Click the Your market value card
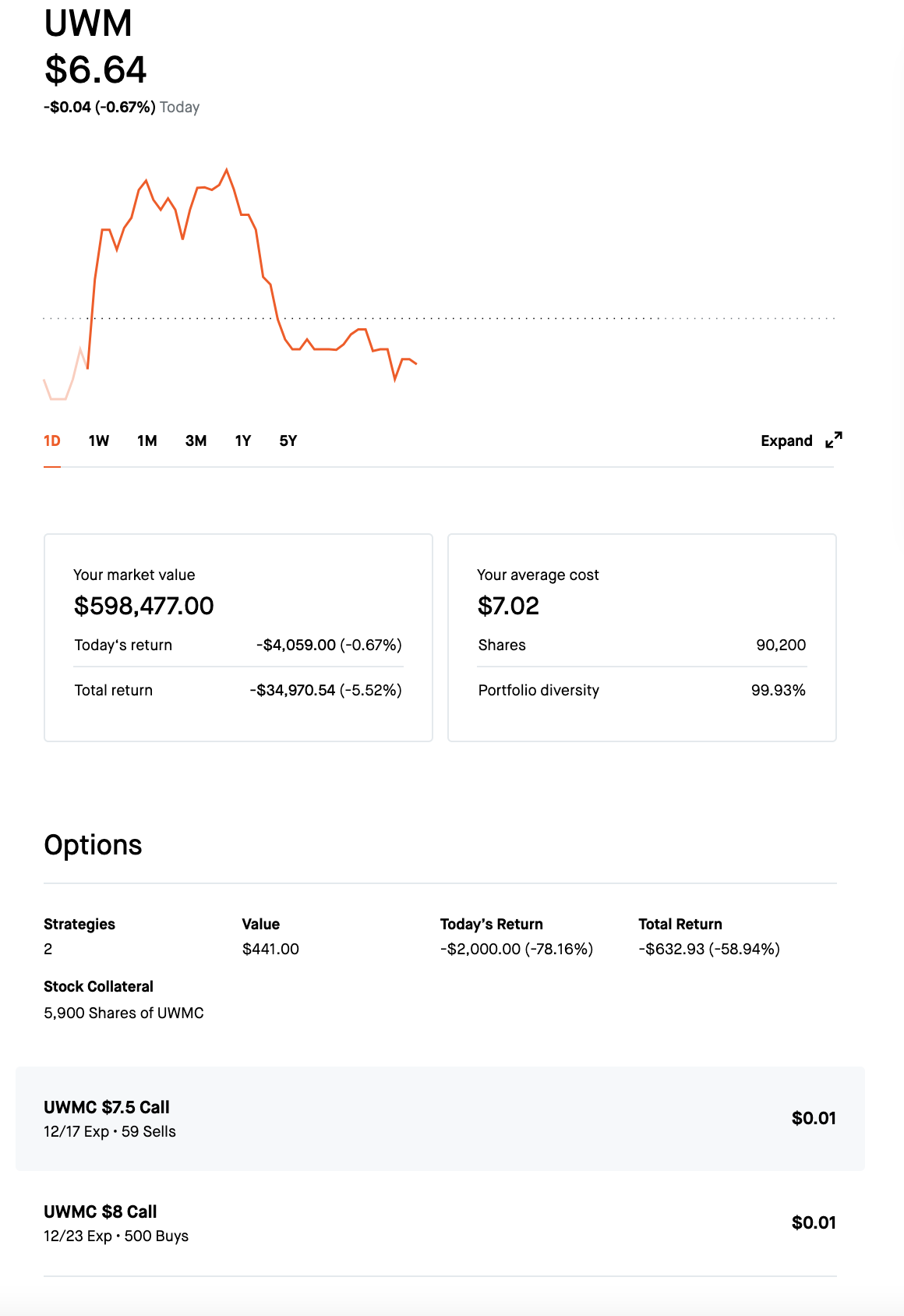Image resolution: width=904 pixels, height=1316 pixels. point(238,638)
